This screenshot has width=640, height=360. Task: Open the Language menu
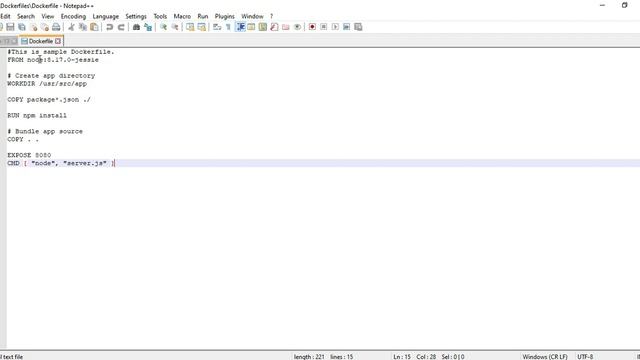point(106,16)
